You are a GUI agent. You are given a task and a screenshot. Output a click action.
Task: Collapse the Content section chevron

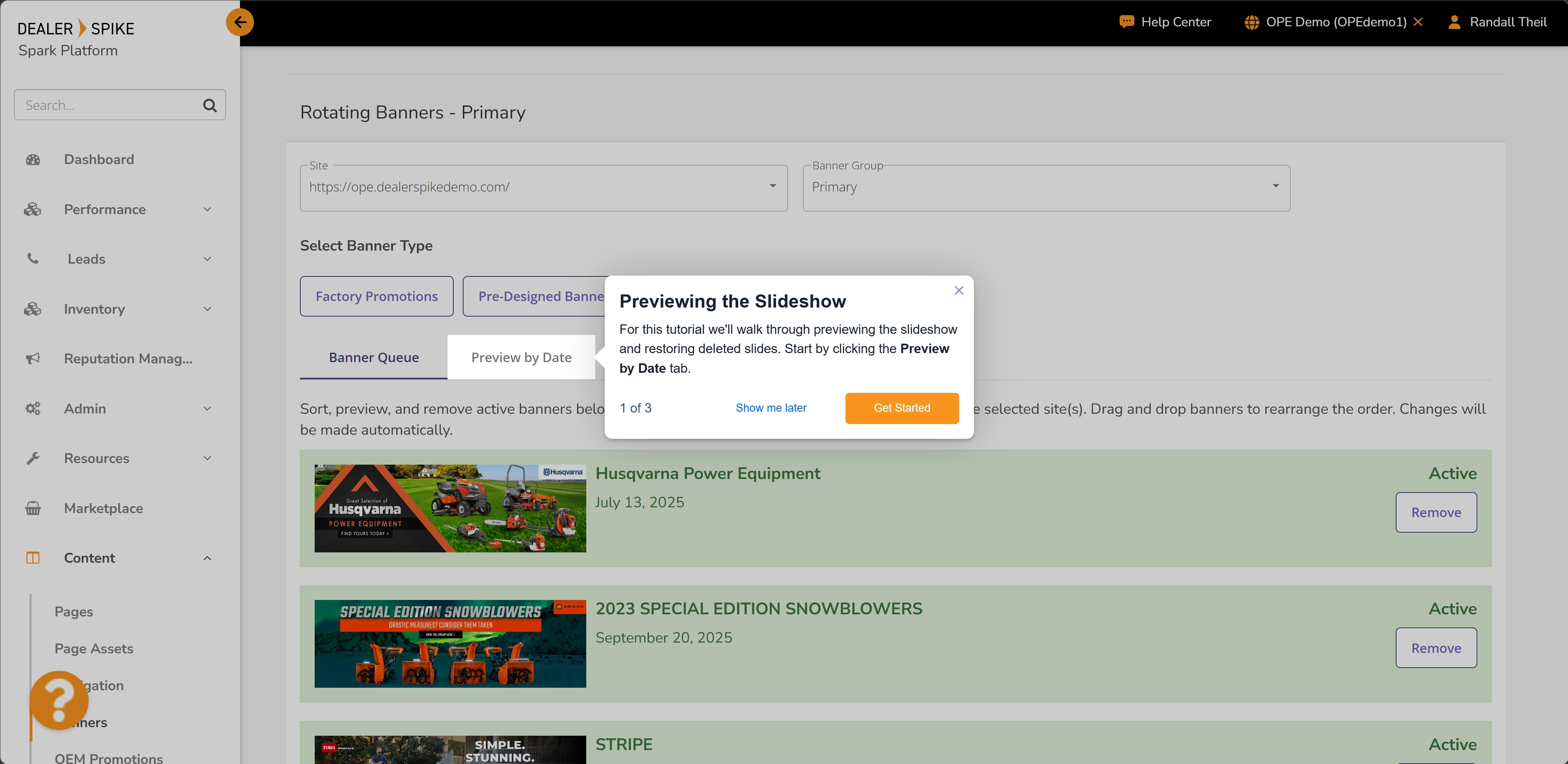tap(207, 558)
